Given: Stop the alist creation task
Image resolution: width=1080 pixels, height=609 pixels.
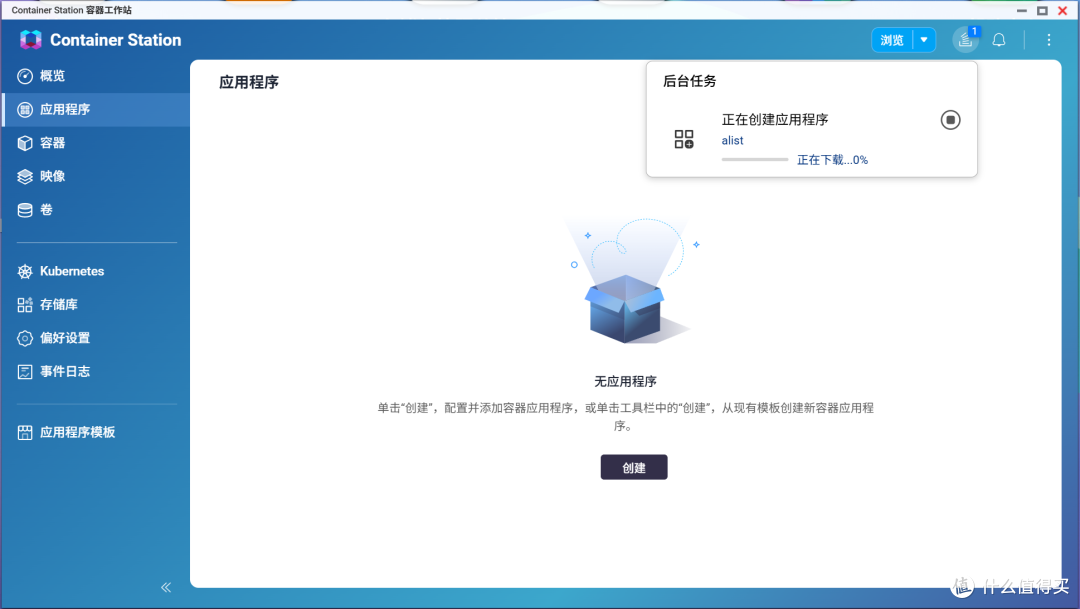Looking at the screenshot, I should click(x=951, y=120).
